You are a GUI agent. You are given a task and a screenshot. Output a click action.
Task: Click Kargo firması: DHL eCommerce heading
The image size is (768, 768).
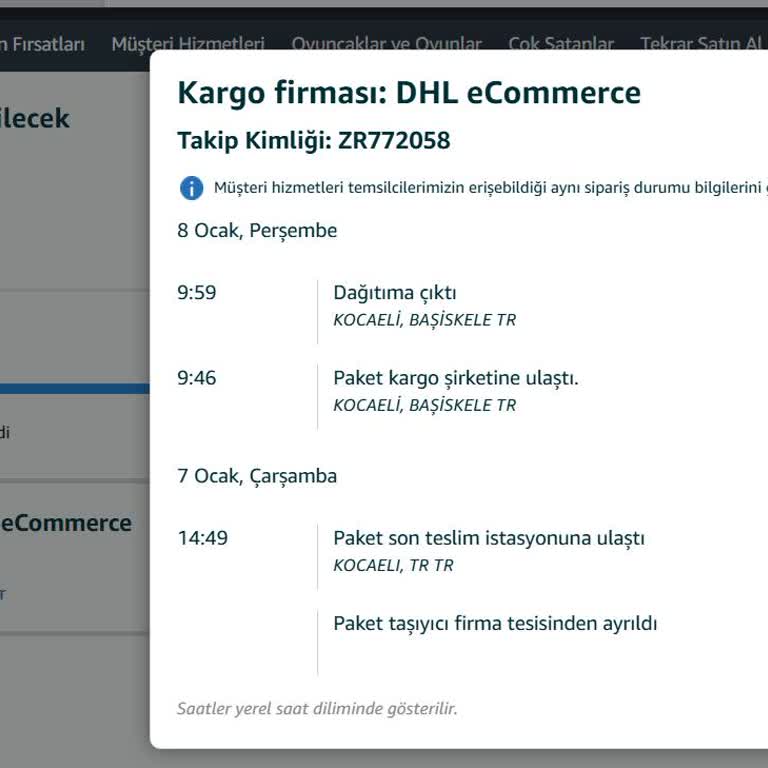tap(409, 93)
